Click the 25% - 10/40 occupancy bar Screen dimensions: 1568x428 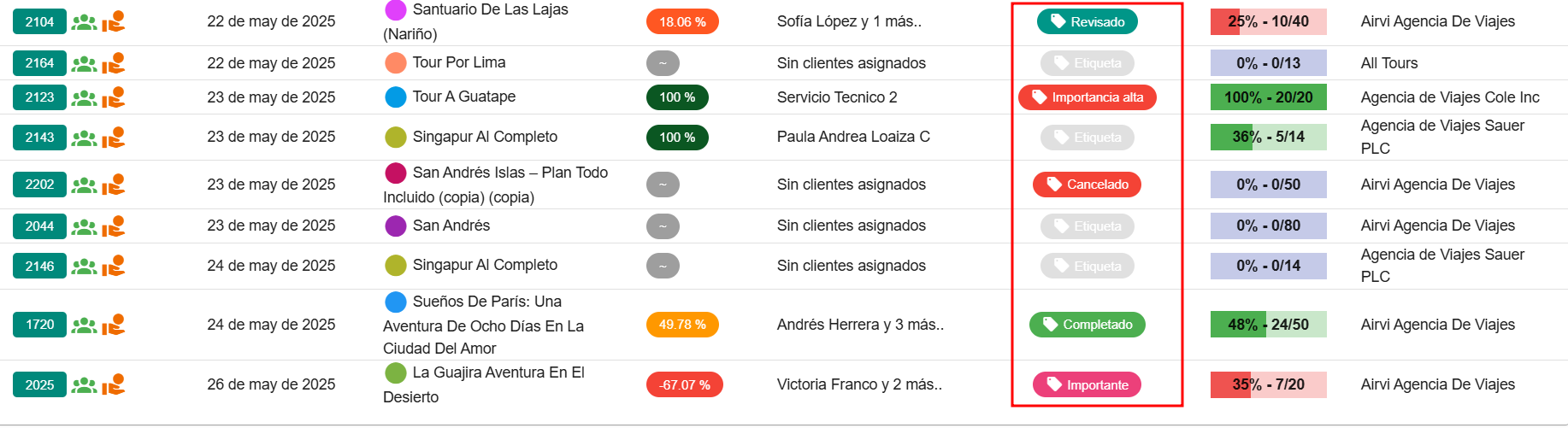click(x=1268, y=22)
